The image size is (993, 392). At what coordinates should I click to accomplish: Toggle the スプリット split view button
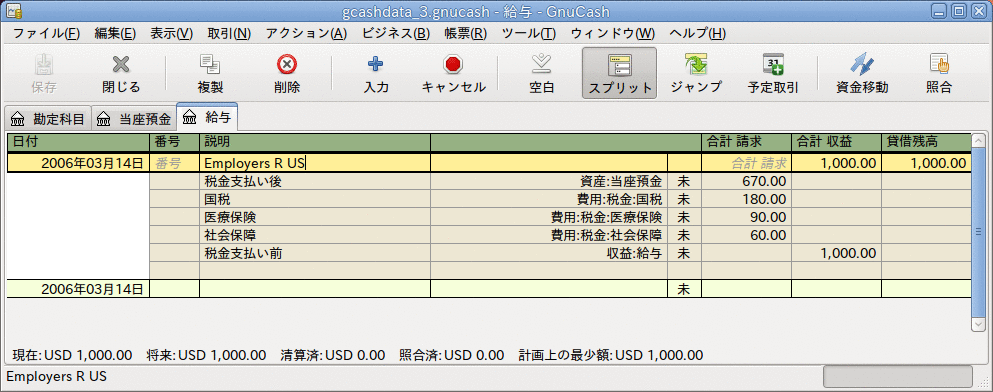619,73
